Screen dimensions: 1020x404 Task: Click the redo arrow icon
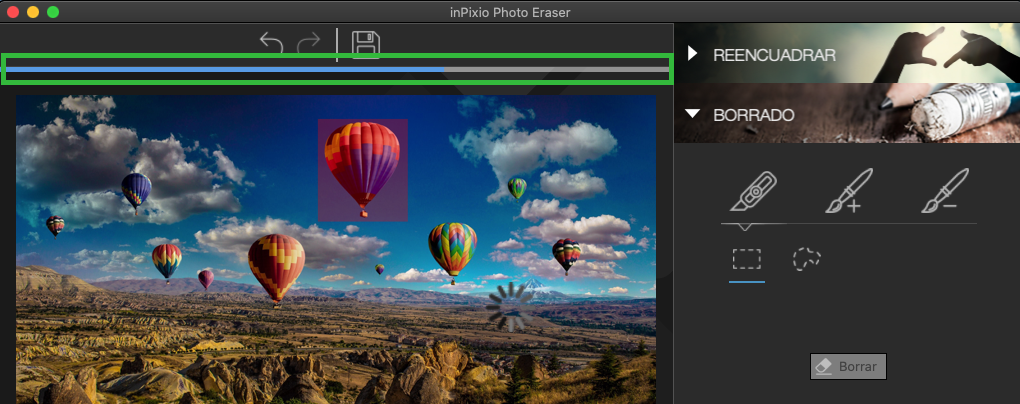point(308,43)
